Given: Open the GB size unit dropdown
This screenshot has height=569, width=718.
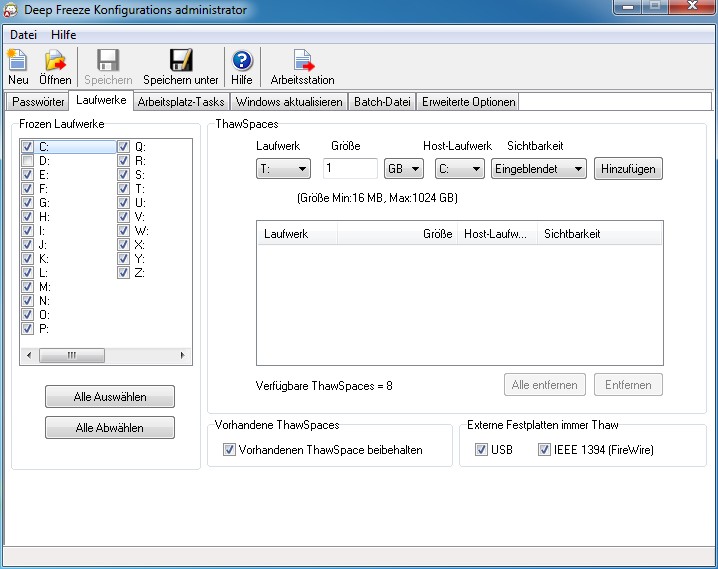Looking at the screenshot, I should 403,169.
